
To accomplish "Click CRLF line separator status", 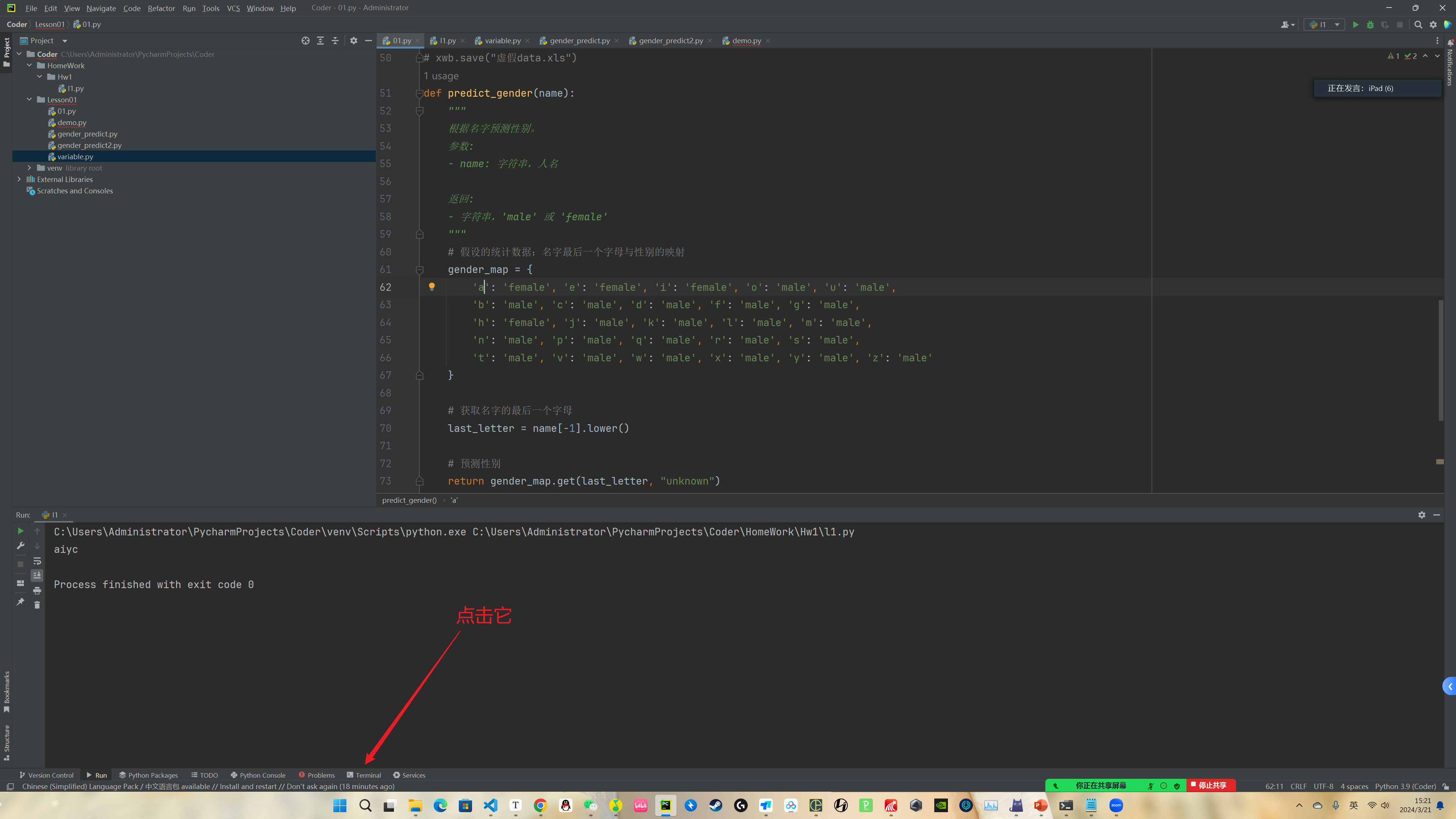I will pos(1298,786).
